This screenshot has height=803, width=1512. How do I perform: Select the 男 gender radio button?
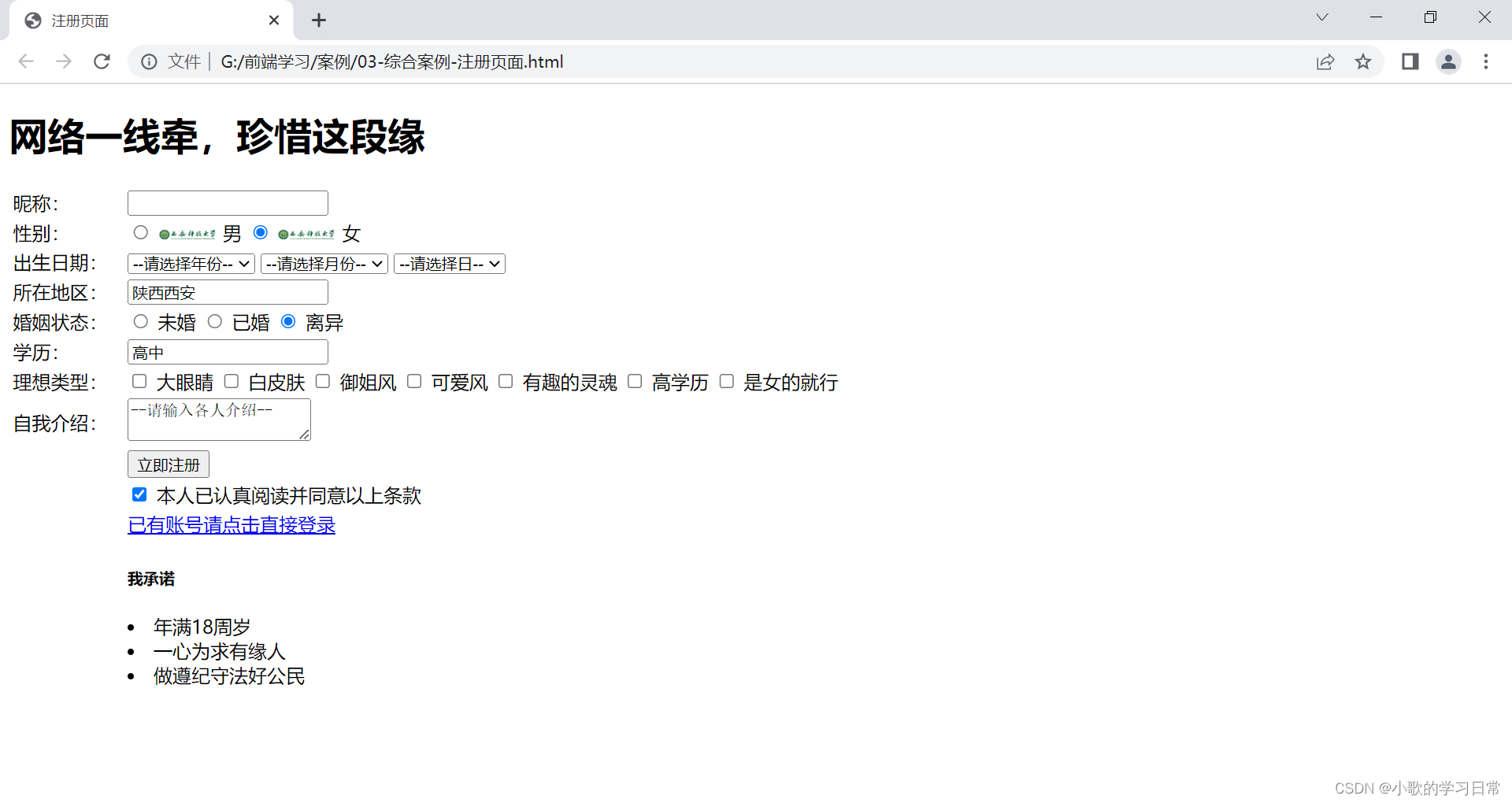click(140, 232)
